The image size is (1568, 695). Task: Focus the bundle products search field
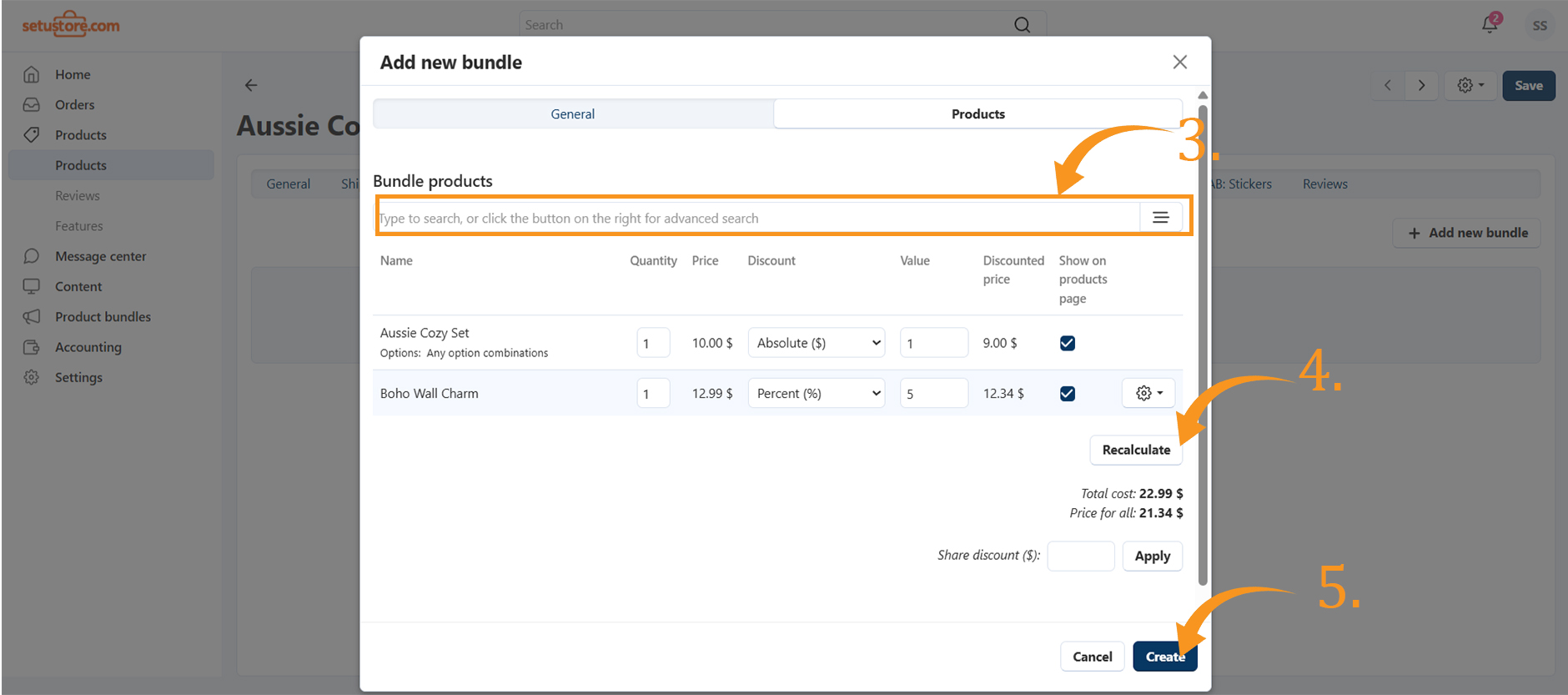757,218
